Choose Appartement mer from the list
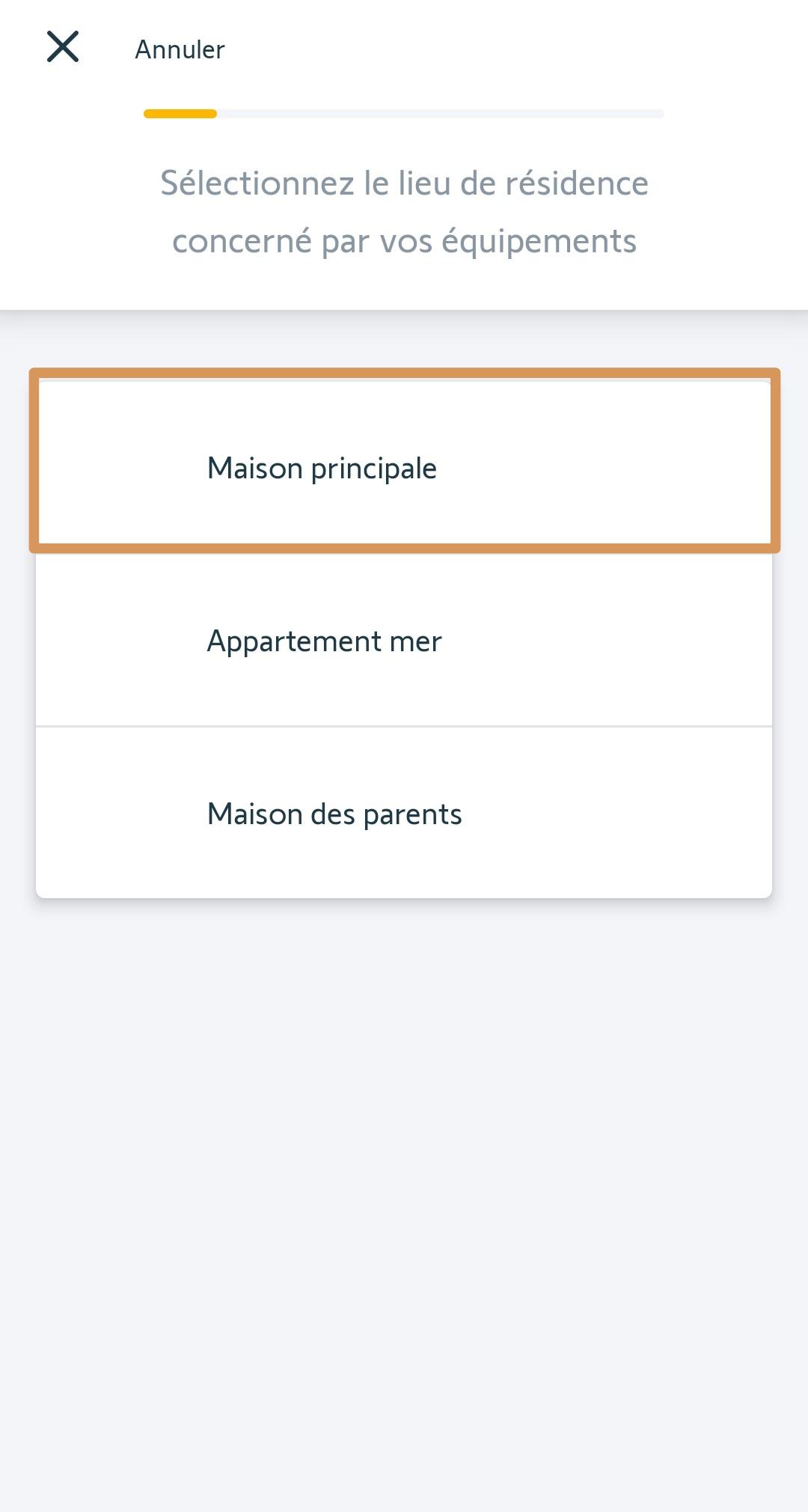The image size is (808, 1512). pos(324,641)
